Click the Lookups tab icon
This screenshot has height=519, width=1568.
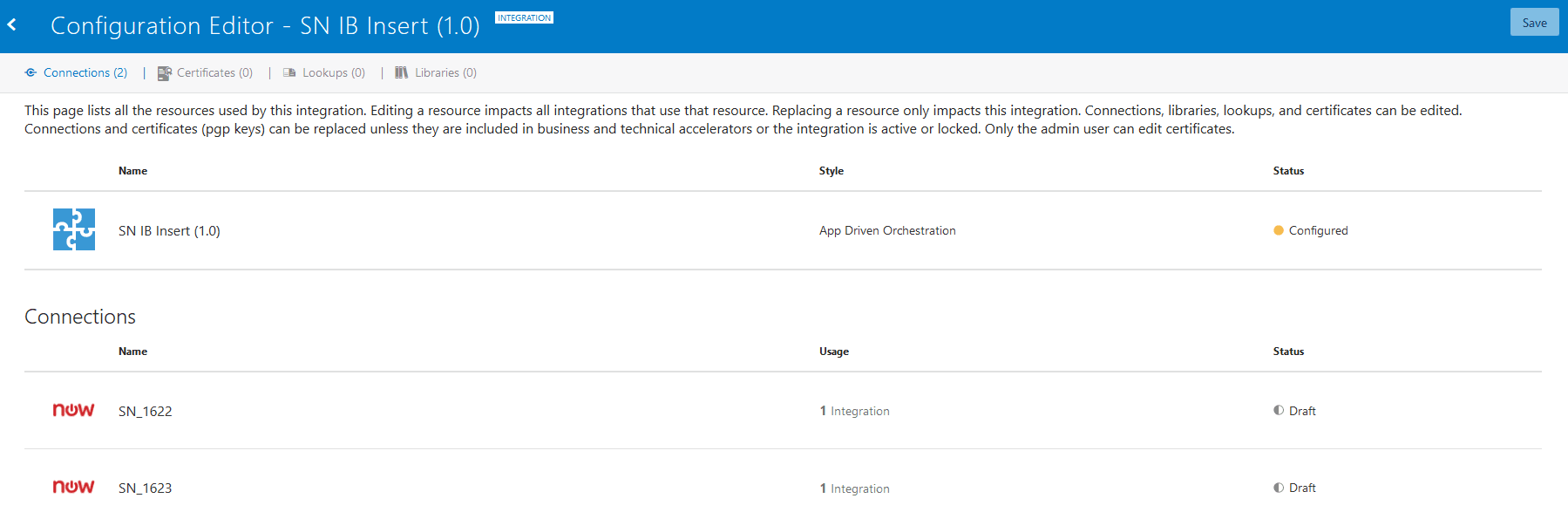[x=289, y=72]
